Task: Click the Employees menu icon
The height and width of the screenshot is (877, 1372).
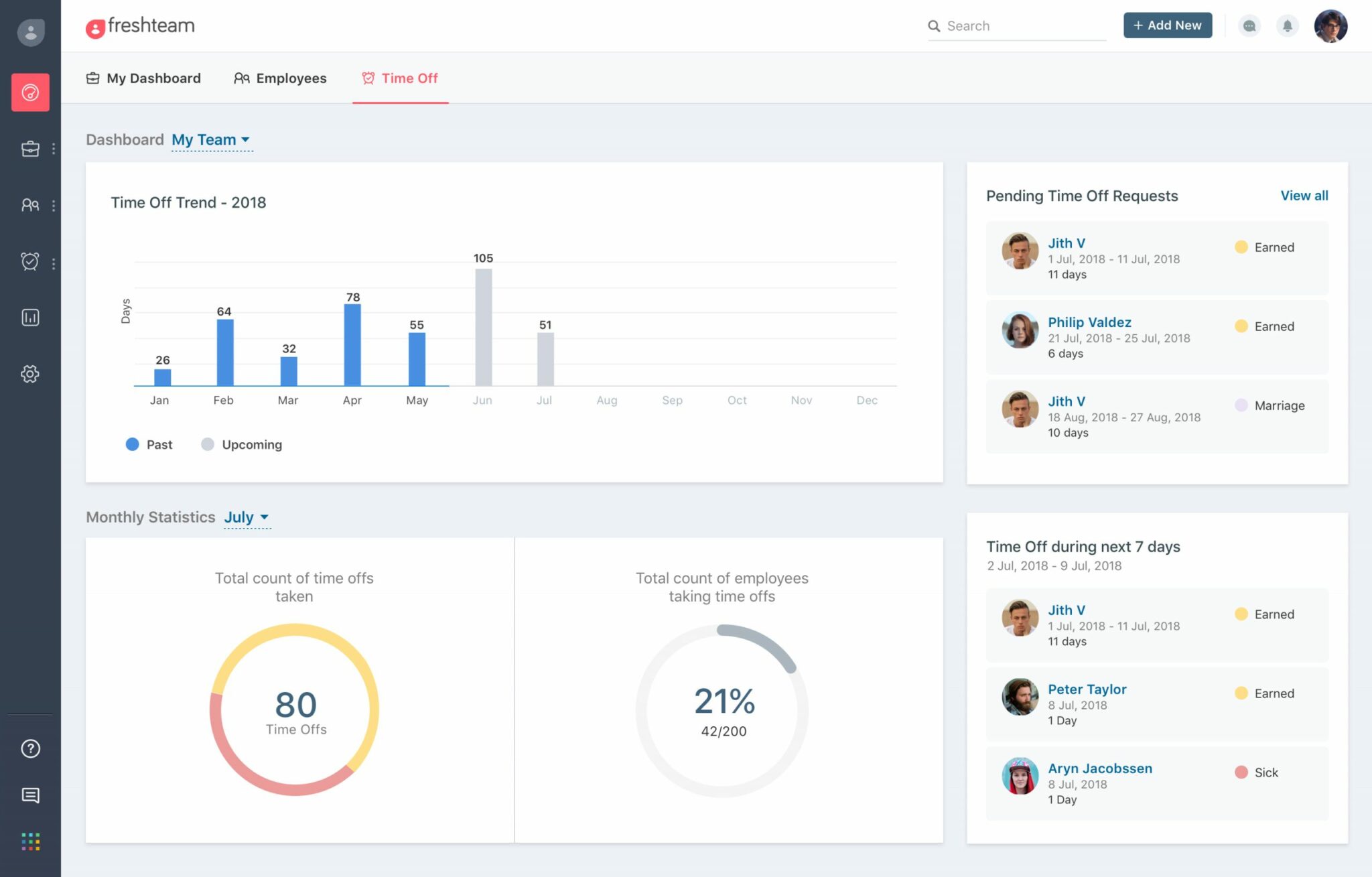Action: [241, 77]
